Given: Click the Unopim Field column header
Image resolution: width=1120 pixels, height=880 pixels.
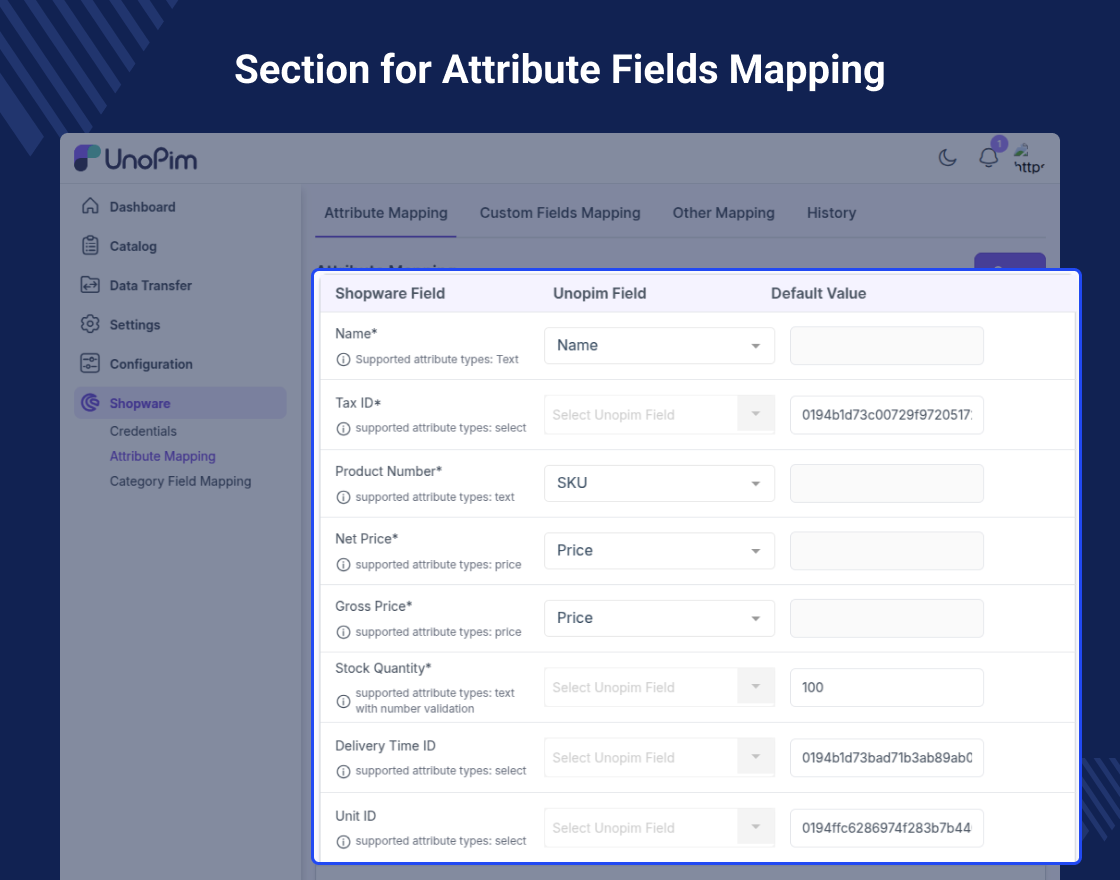Looking at the screenshot, I should [x=599, y=294].
